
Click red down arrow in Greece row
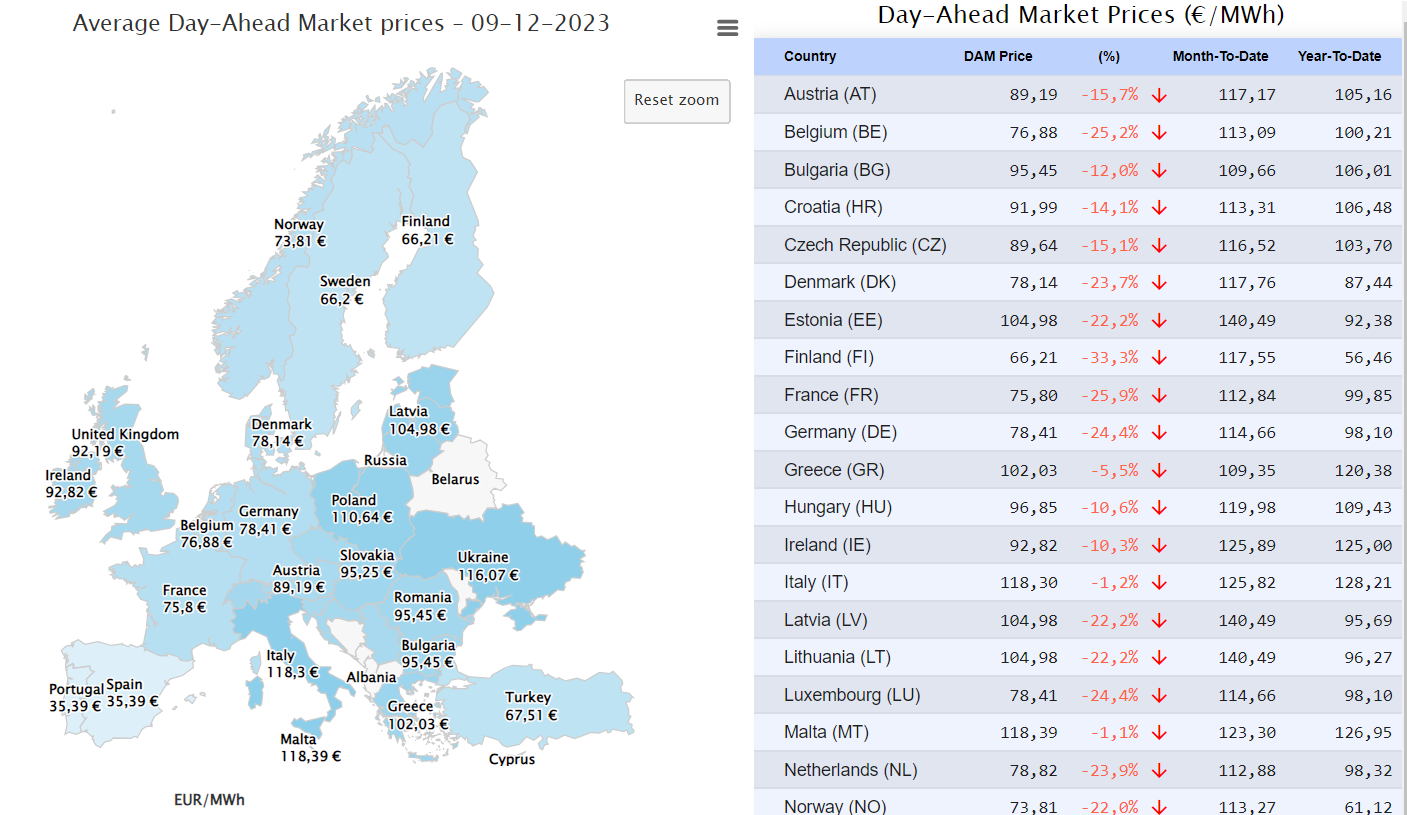coord(1159,470)
